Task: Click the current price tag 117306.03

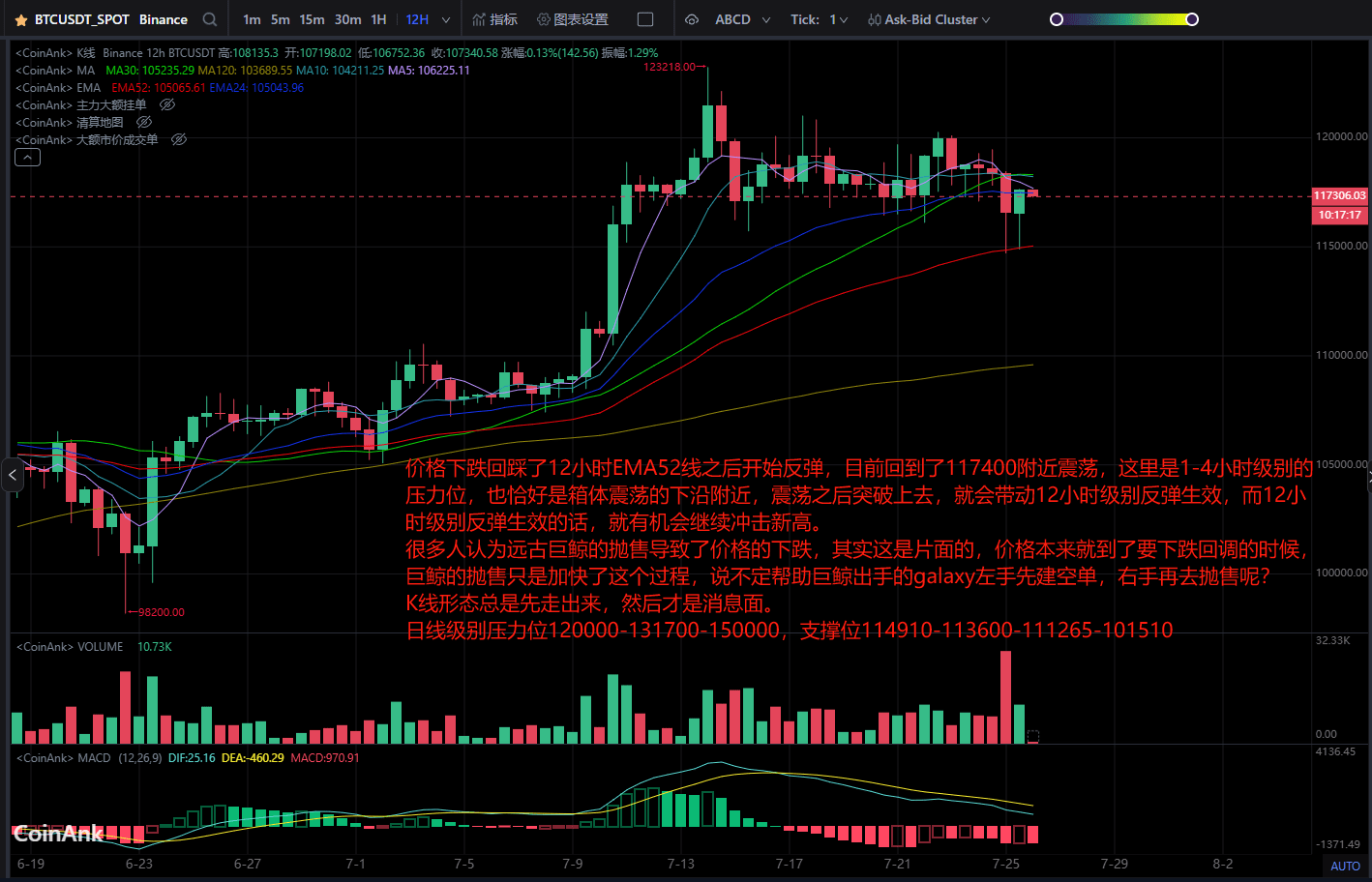Action: (x=1340, y=195)
